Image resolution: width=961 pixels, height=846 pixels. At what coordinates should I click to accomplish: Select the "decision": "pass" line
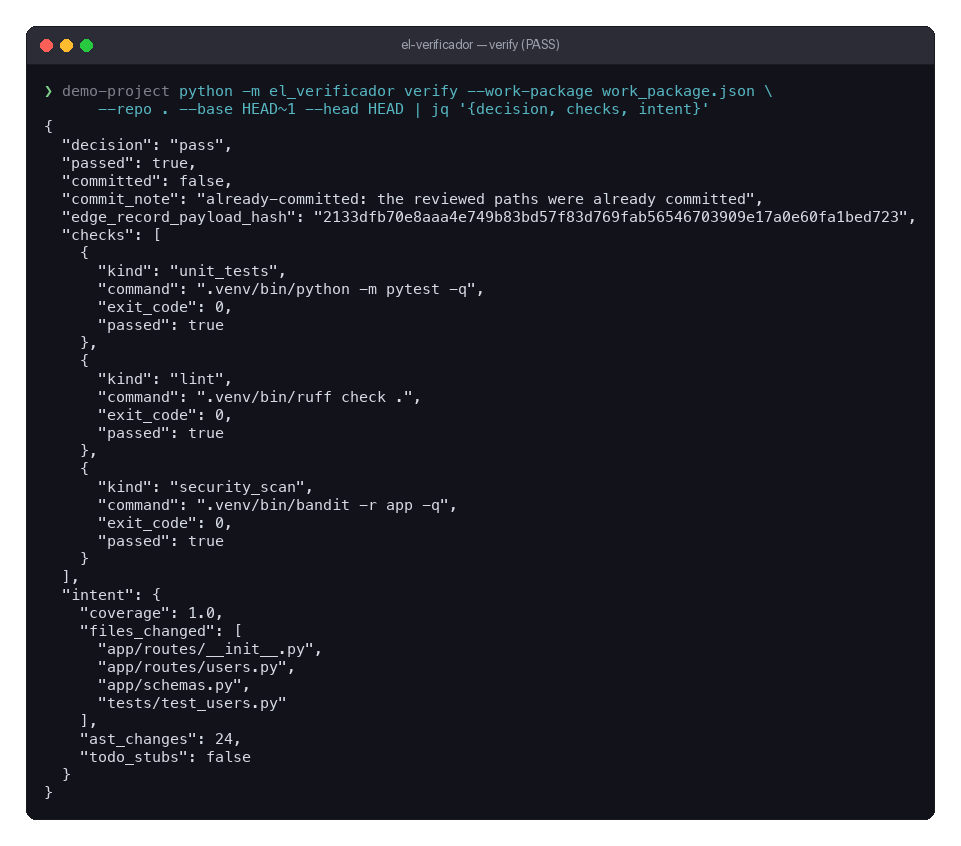[147, 145]
